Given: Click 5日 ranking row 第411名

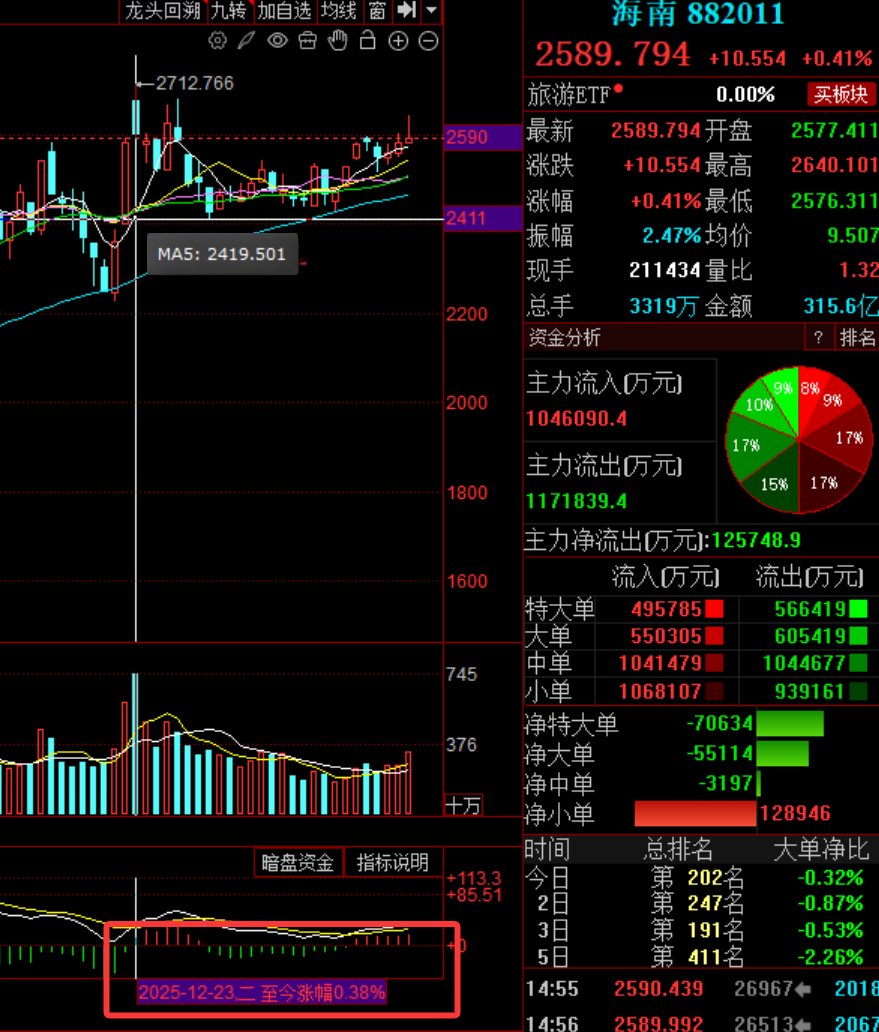Looking at the screenshot, I should [x=701, y=957].
